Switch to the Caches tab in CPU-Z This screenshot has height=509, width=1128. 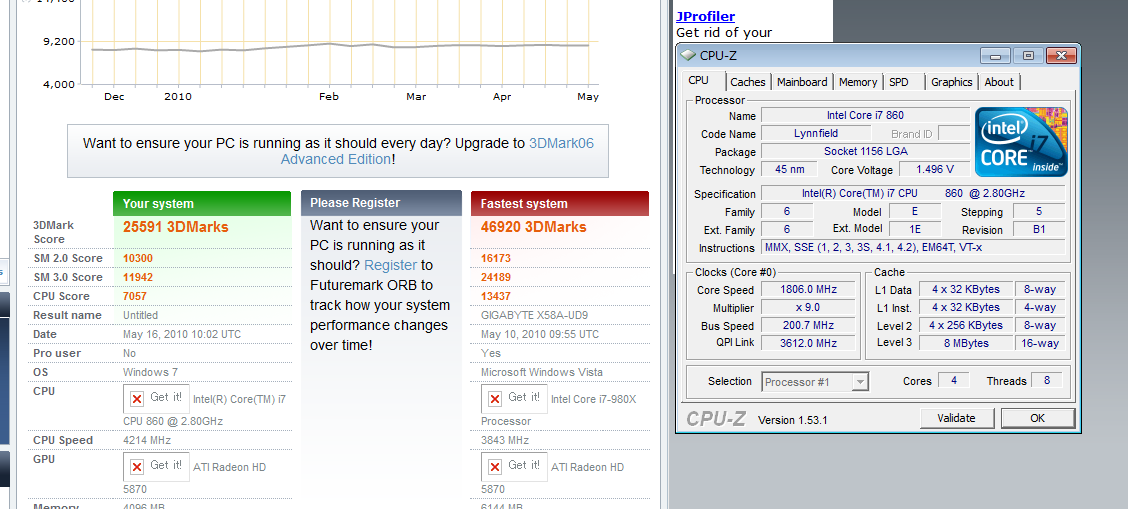[748, 82]
